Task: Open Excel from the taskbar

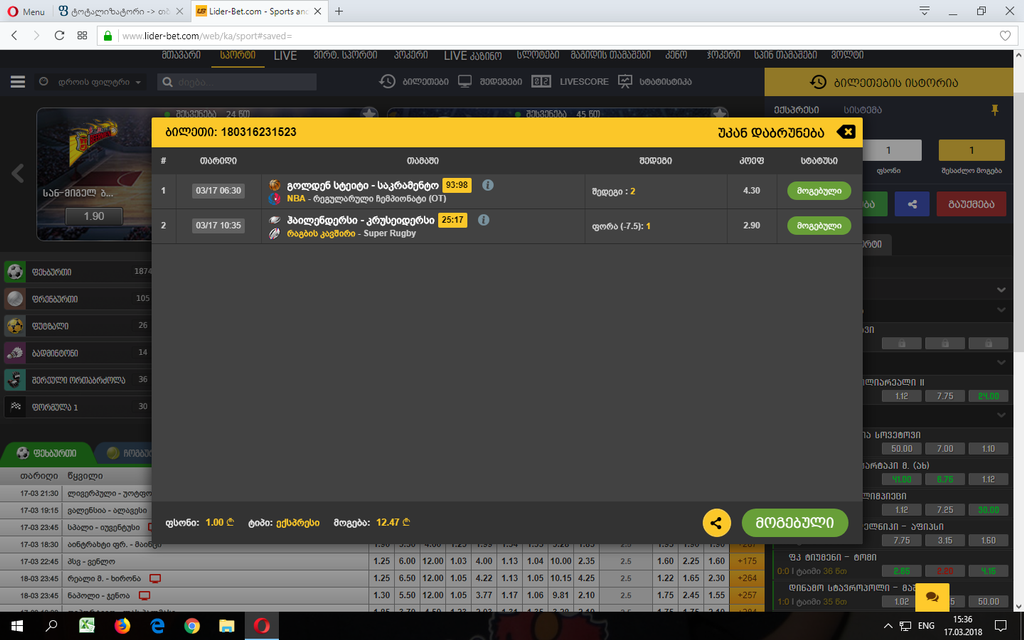Action: (87, 626)
